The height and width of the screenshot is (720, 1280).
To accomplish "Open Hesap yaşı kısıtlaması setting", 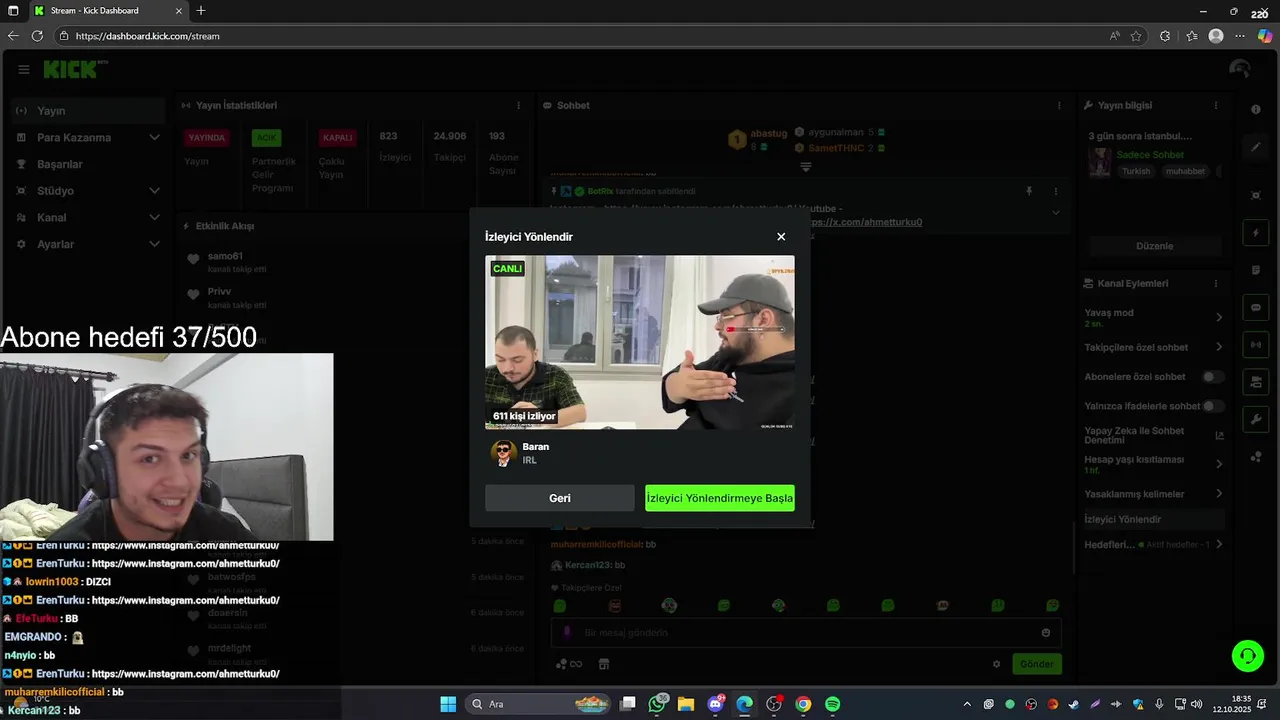I will tap(1154, 464).
